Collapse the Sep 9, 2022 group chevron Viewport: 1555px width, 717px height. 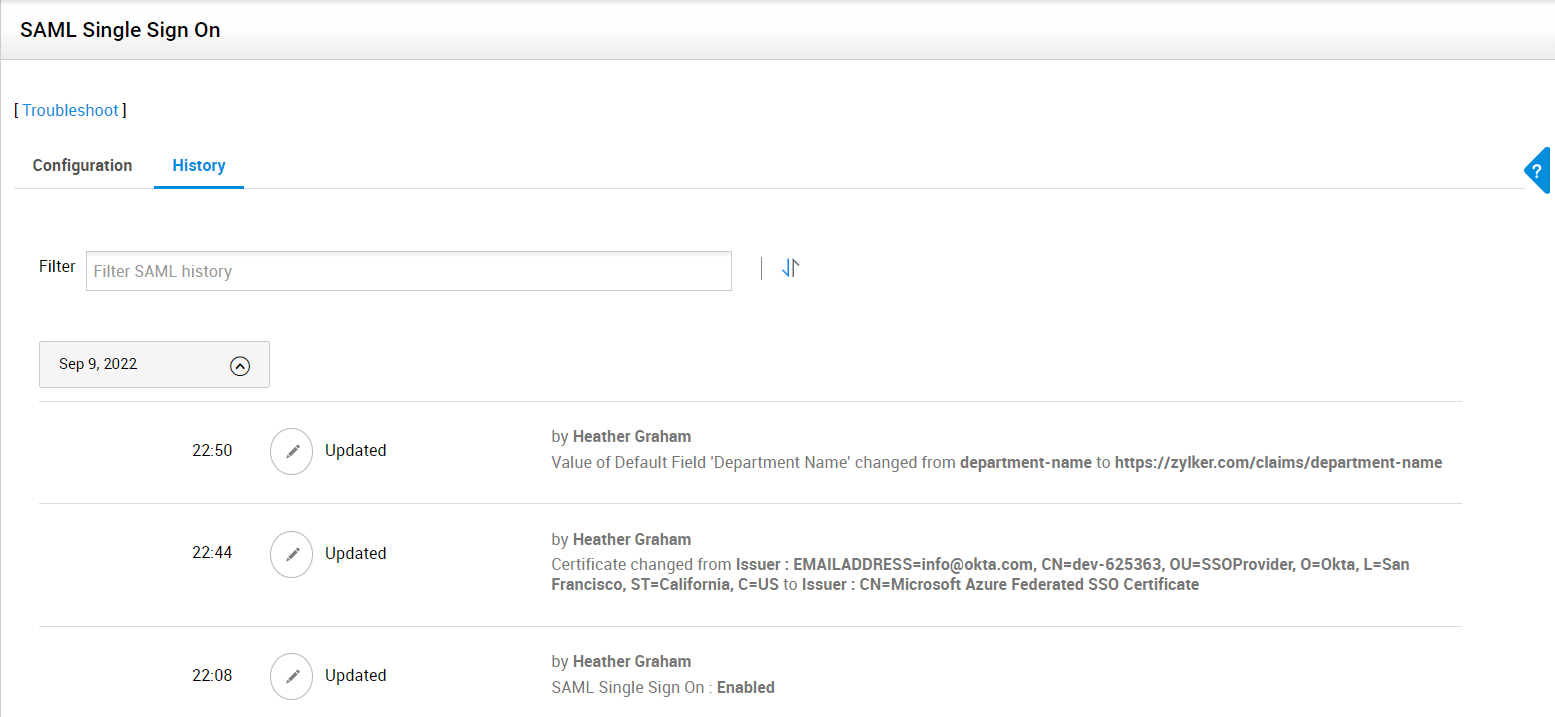[239, 365]
